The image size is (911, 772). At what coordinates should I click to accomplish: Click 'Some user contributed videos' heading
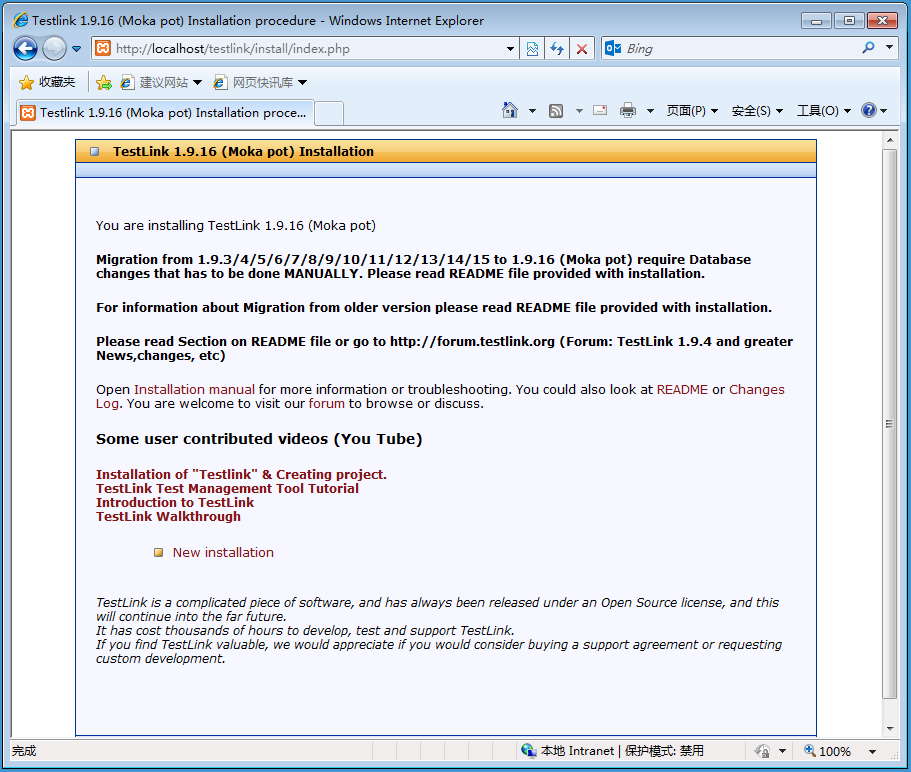[x=259, y=439]
